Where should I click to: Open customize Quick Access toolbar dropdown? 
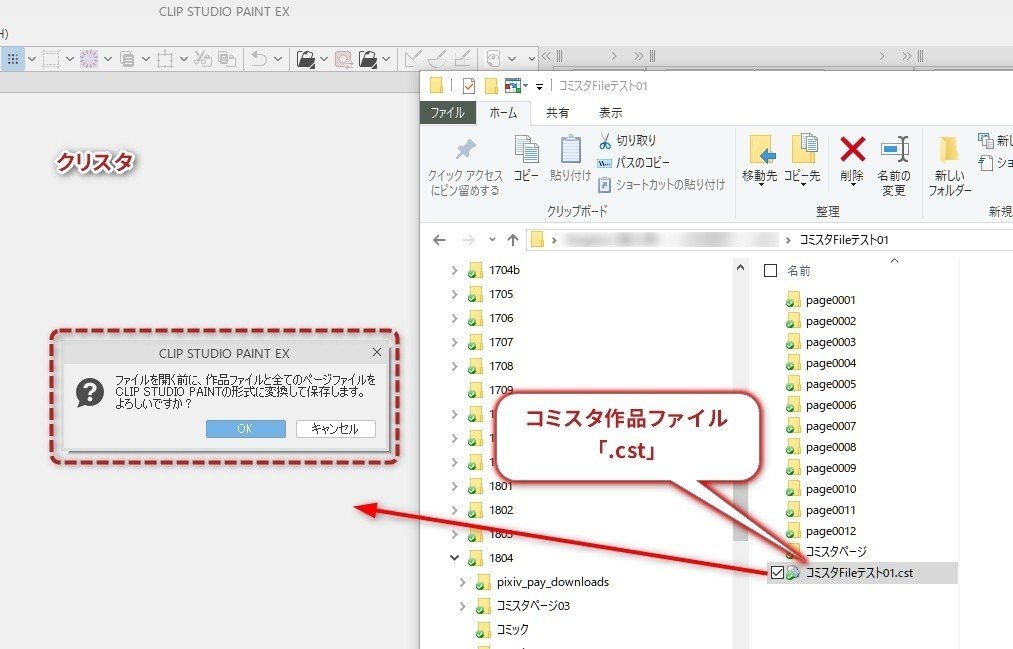pos(539,86)
